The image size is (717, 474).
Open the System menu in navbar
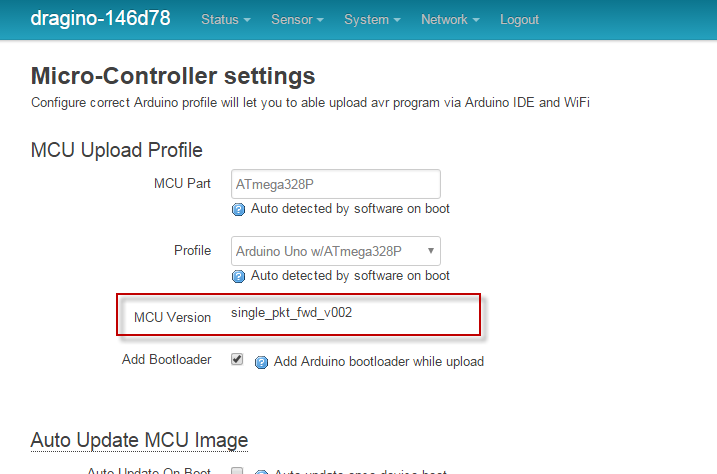pos(372,20)
